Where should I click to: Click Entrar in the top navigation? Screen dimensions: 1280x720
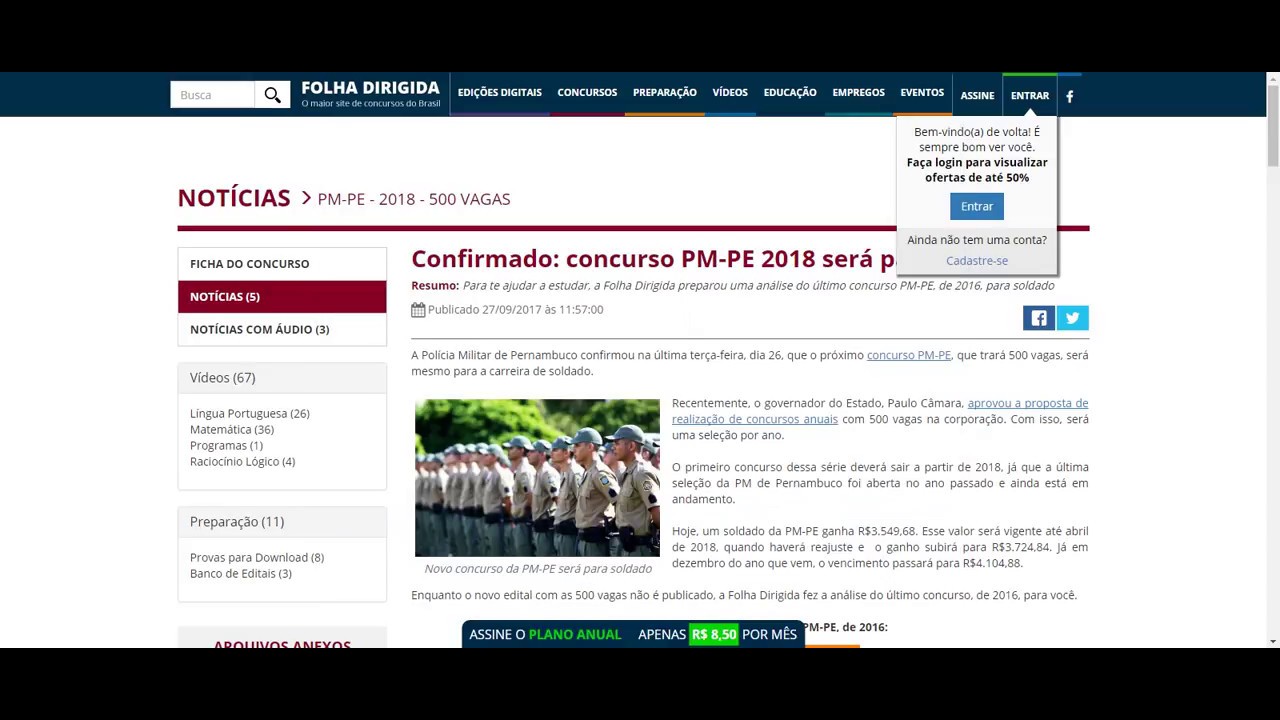(x=1030, y=96)
